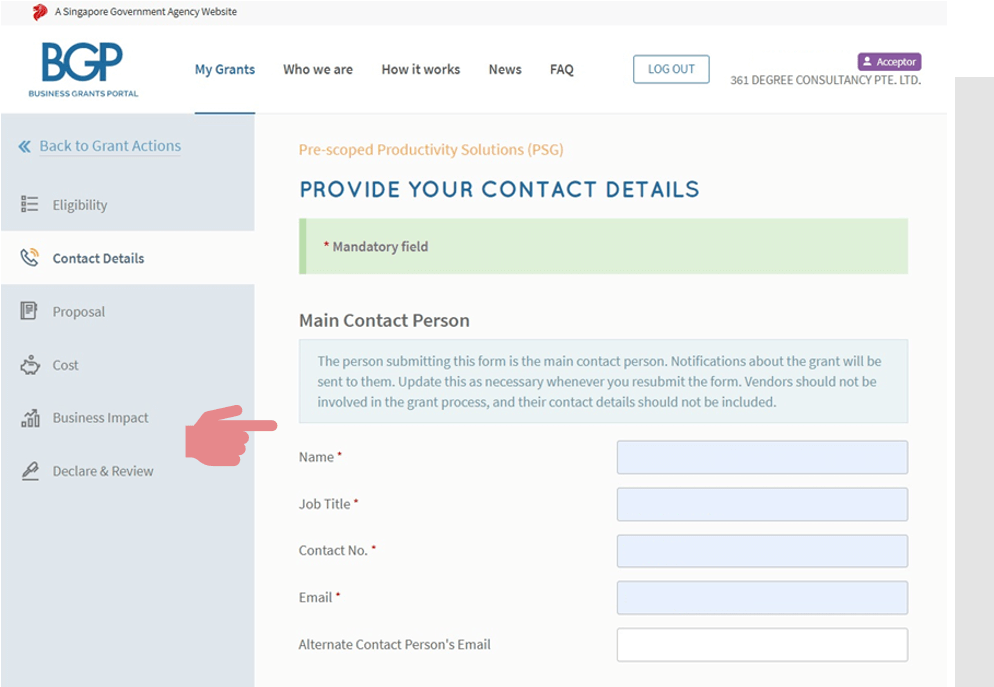Follow the Back to Grant Actions link
Viewport: 994px width, 687px height.
[x=110, y=146]
